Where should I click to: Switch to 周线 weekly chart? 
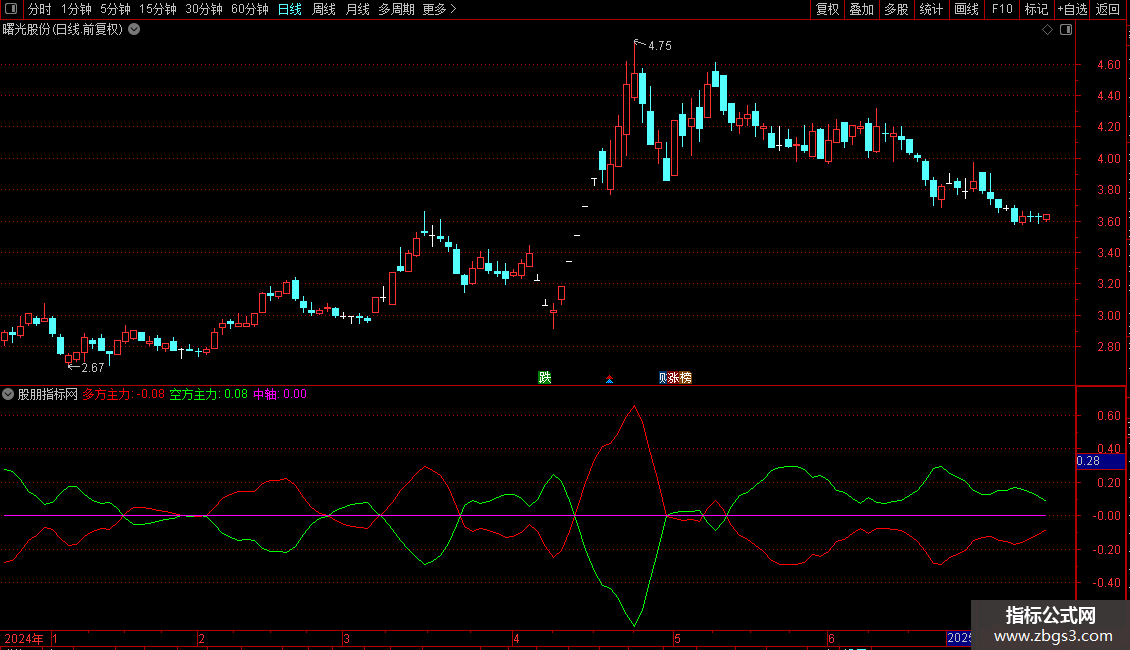[x=324, y=9]
